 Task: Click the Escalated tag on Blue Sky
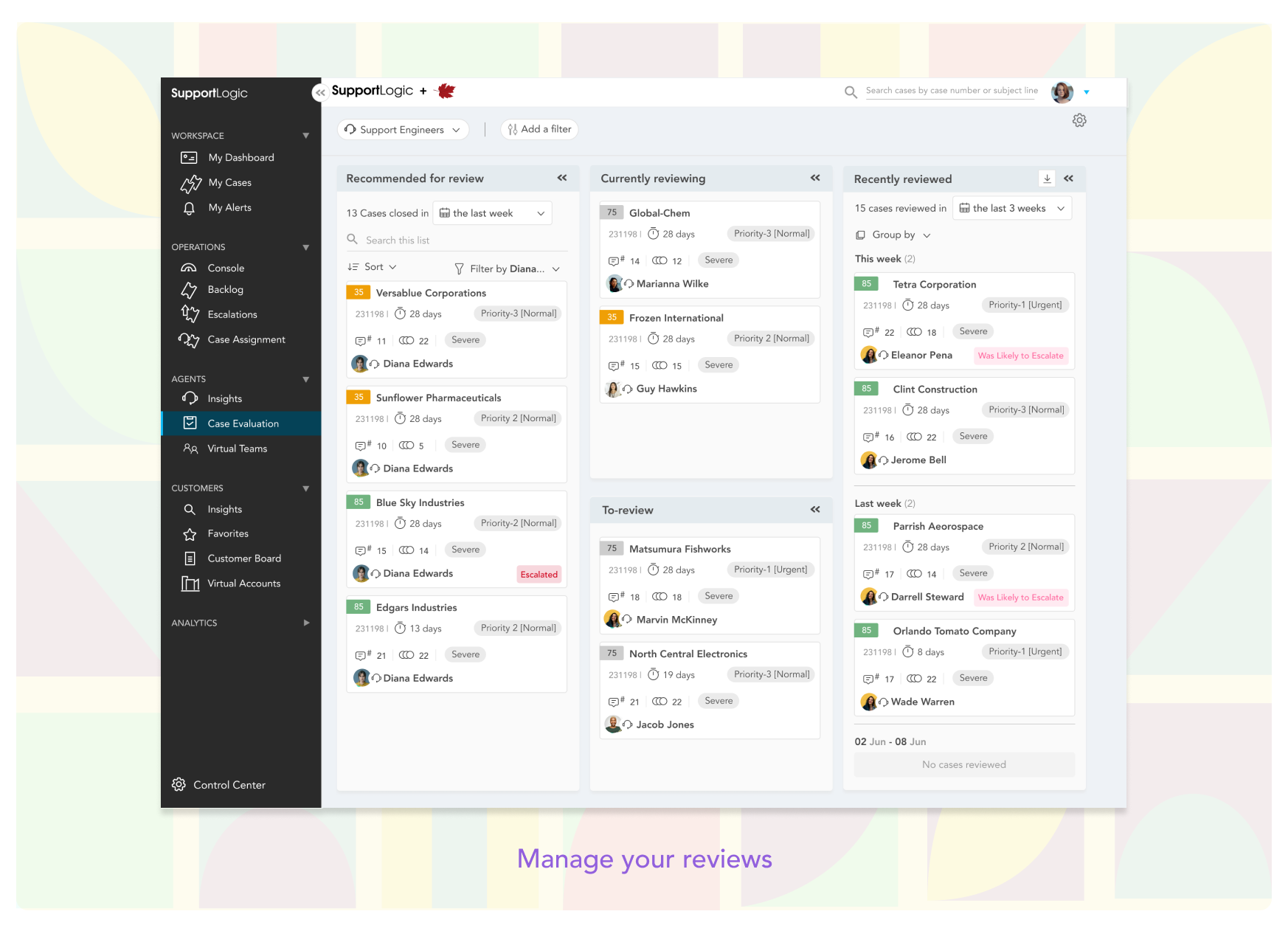click(x=539, y=575)
